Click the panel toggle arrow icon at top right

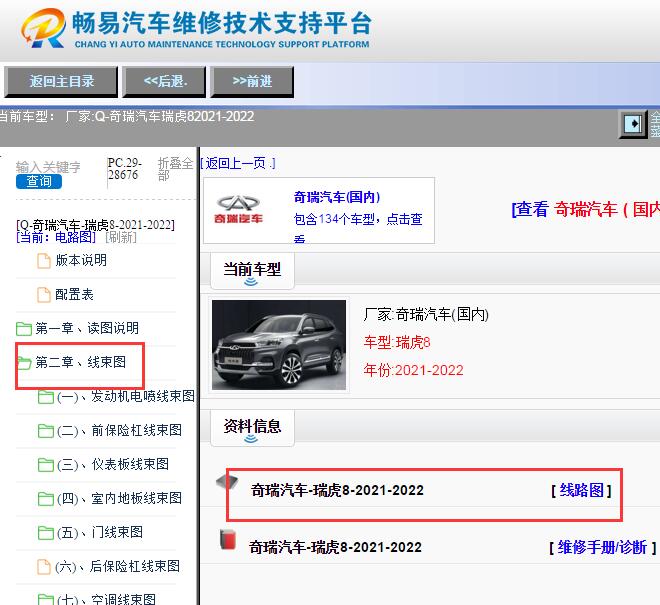point(633,124)
